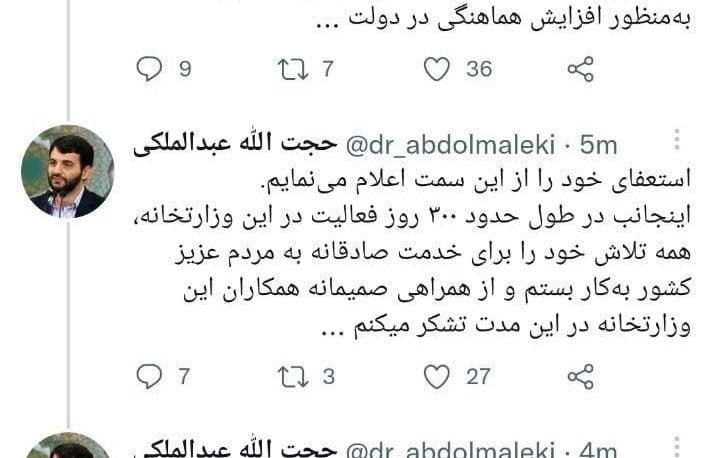
Task: Share the tweet with 27 likes
Action: coord(581,377)
